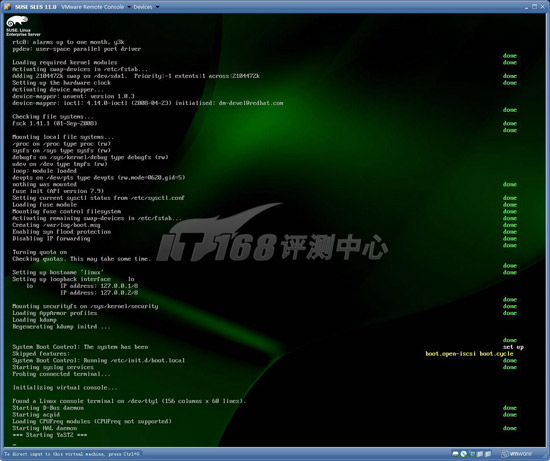
Task: Click the SUSE chameleon logo
Action: 17,22
